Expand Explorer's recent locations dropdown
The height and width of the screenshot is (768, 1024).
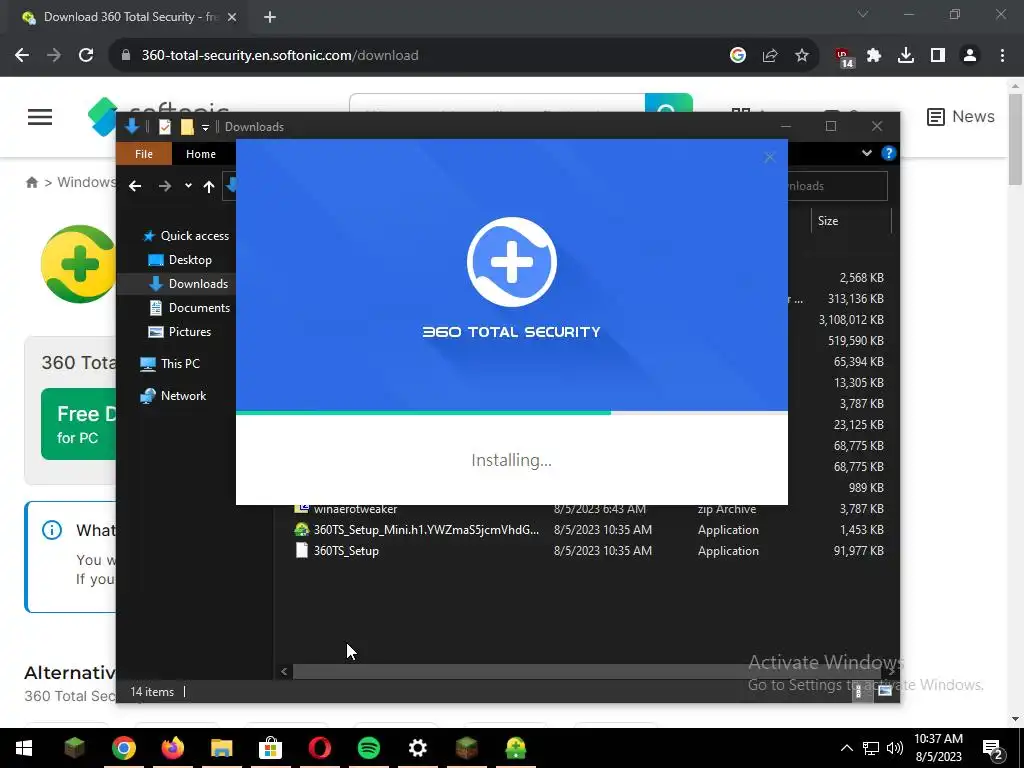click(x=188, y=185)
